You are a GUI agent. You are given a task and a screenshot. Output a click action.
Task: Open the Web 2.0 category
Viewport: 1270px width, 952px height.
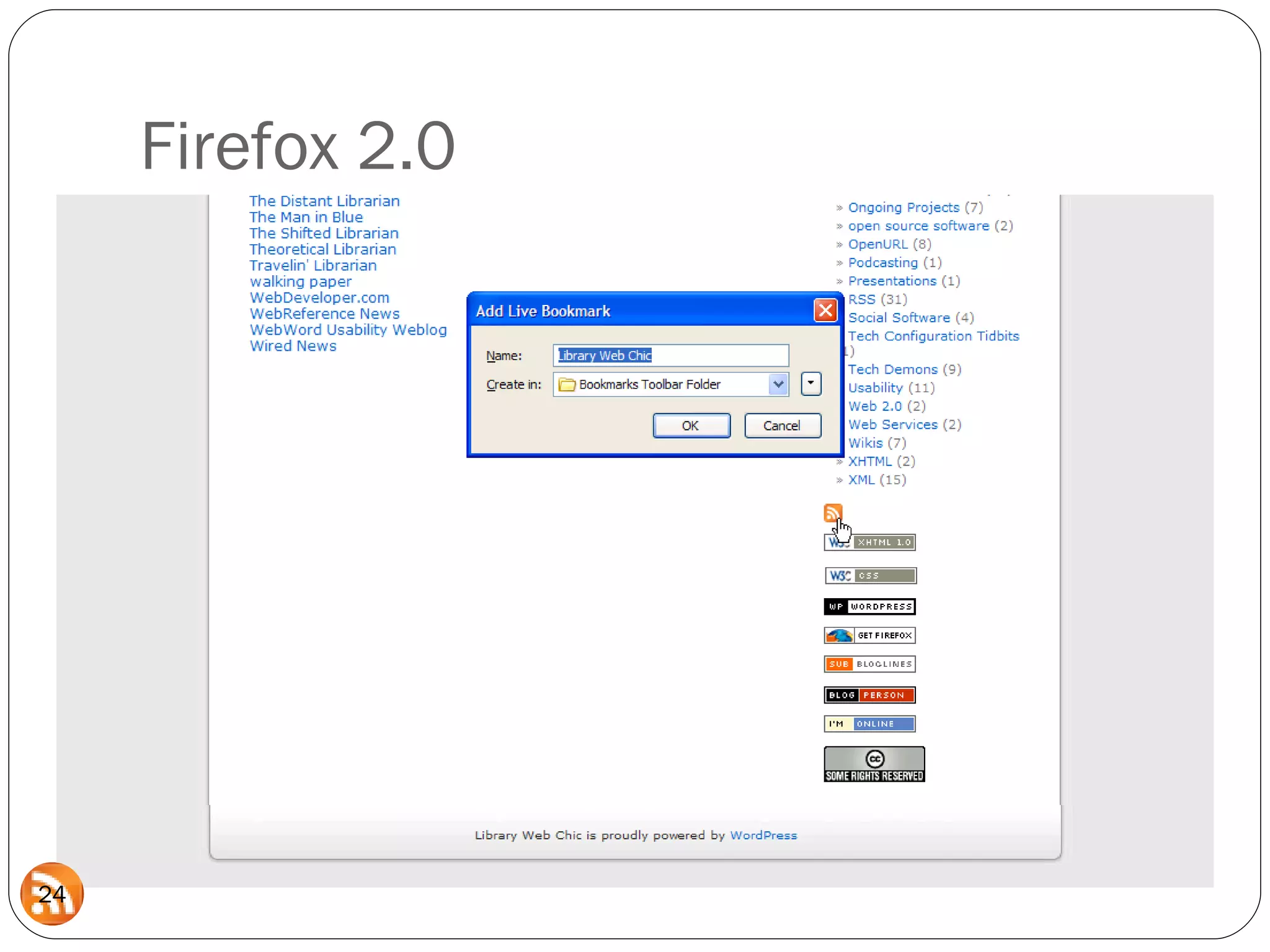[x=875, y=407]
